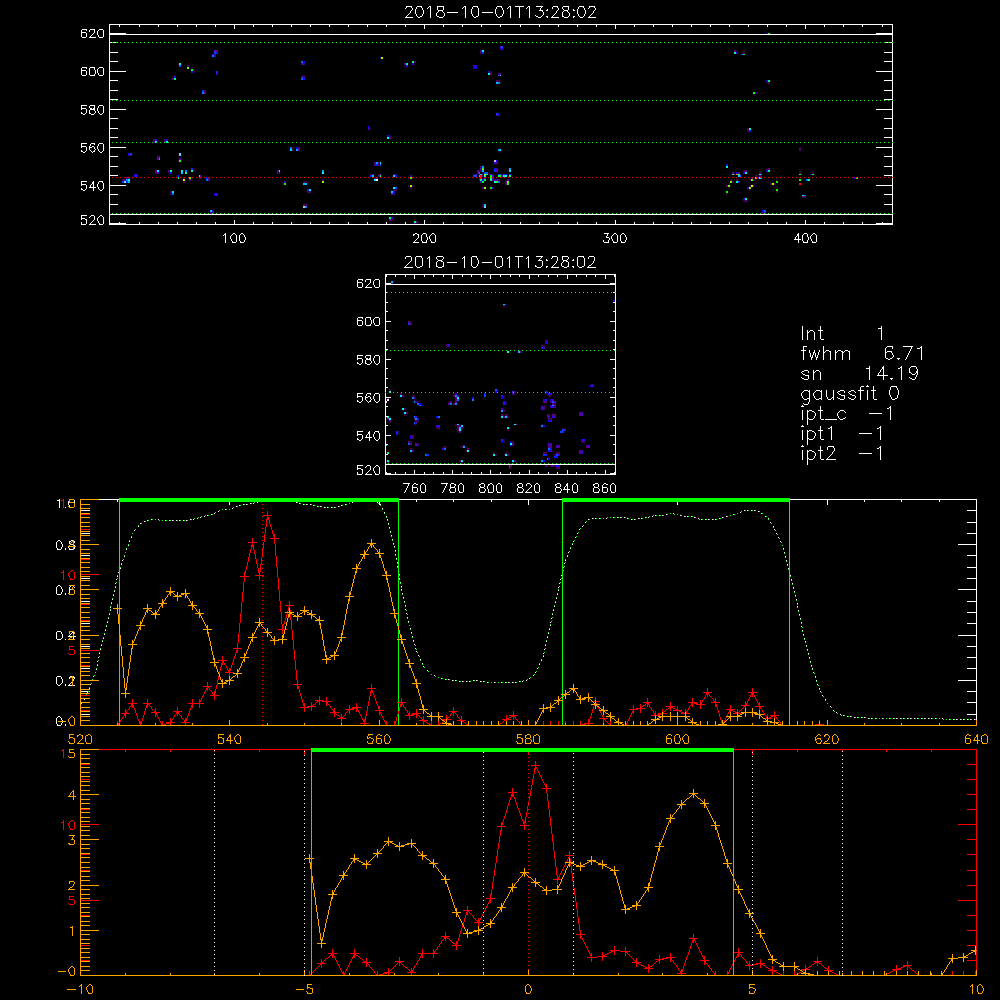Click the green window bar over profile 585–615
Screen dimensions: 1000x1000
[x=676, y=501]
